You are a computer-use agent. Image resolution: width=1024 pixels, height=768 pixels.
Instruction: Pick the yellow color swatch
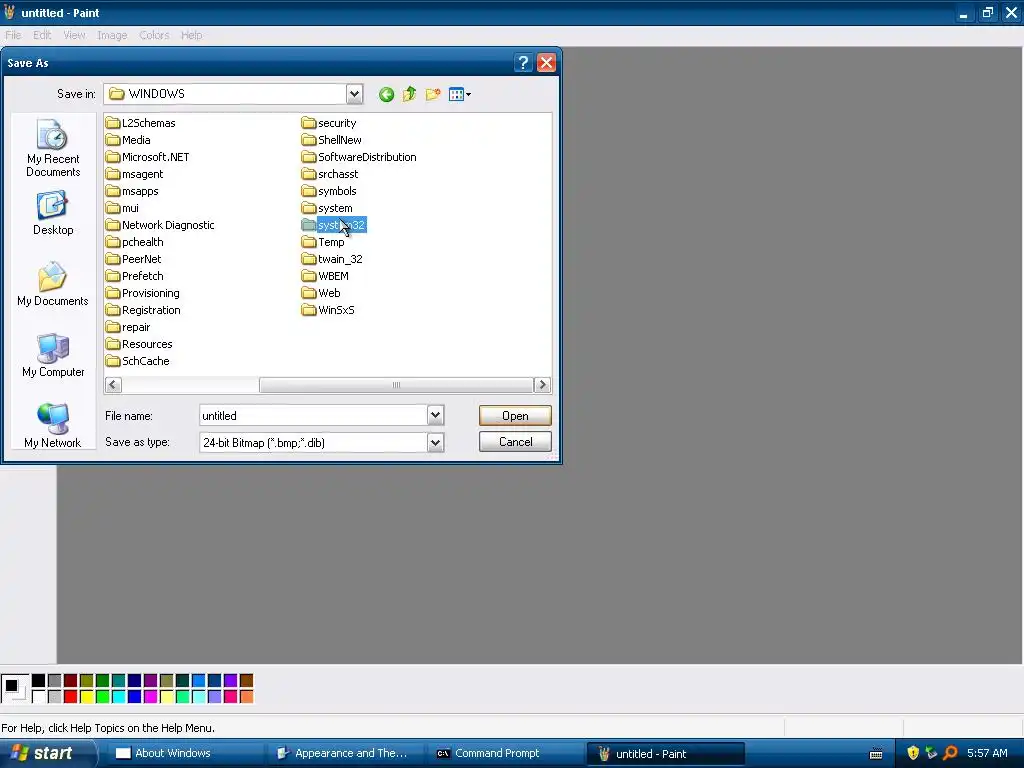click(87, 697)
